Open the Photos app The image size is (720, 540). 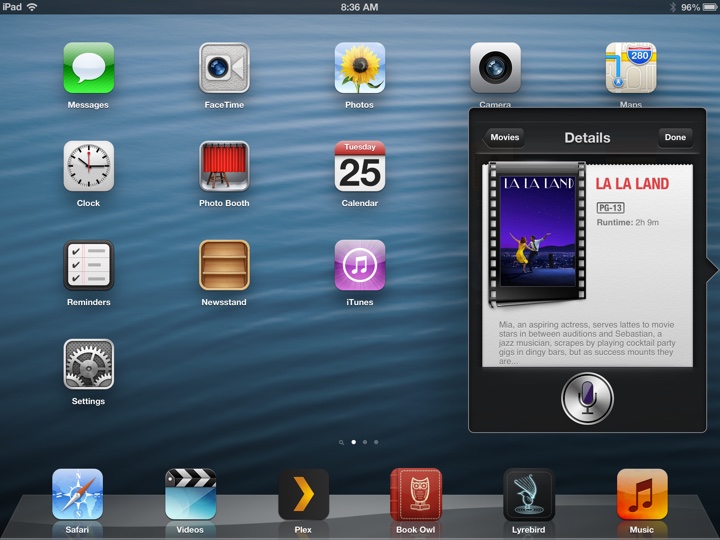(360, 68)
